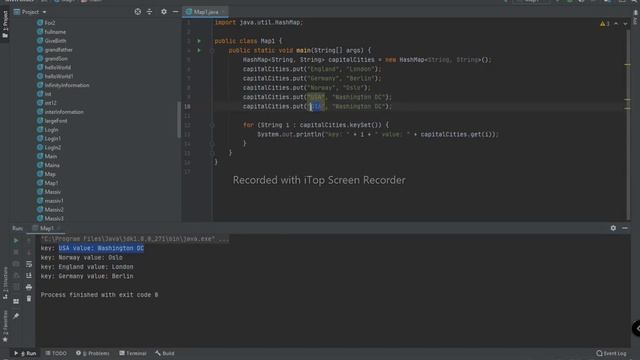
Task: Open grandSon class in project tree
Action: click(x=52, y=59)
